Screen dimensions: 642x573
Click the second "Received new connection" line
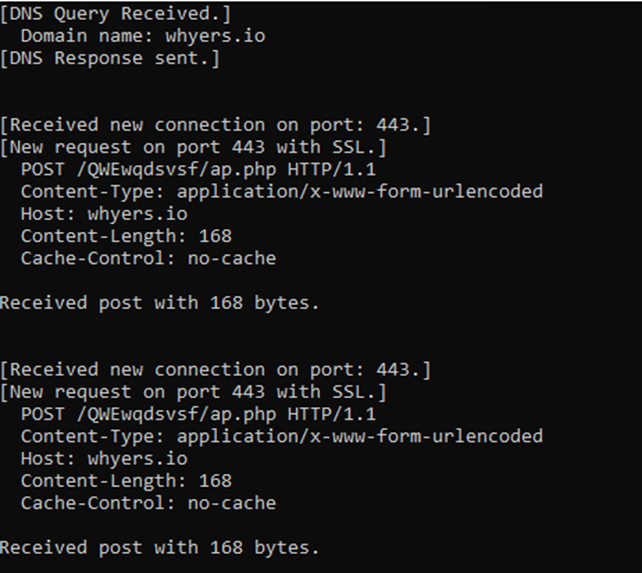[x=216, y=370]
